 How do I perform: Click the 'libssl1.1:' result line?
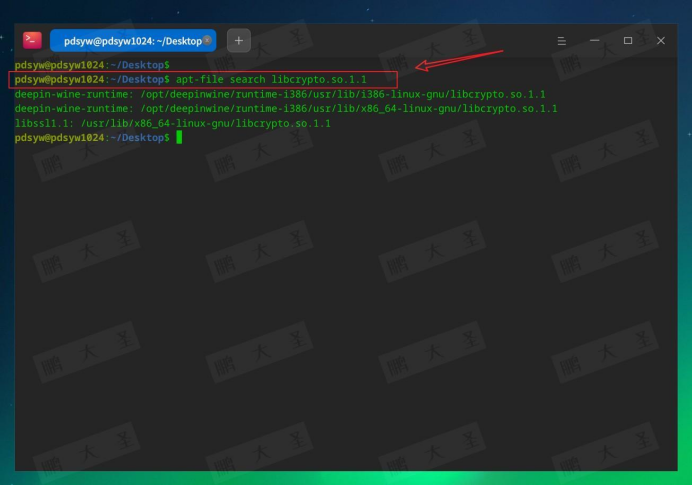point(173,123)
